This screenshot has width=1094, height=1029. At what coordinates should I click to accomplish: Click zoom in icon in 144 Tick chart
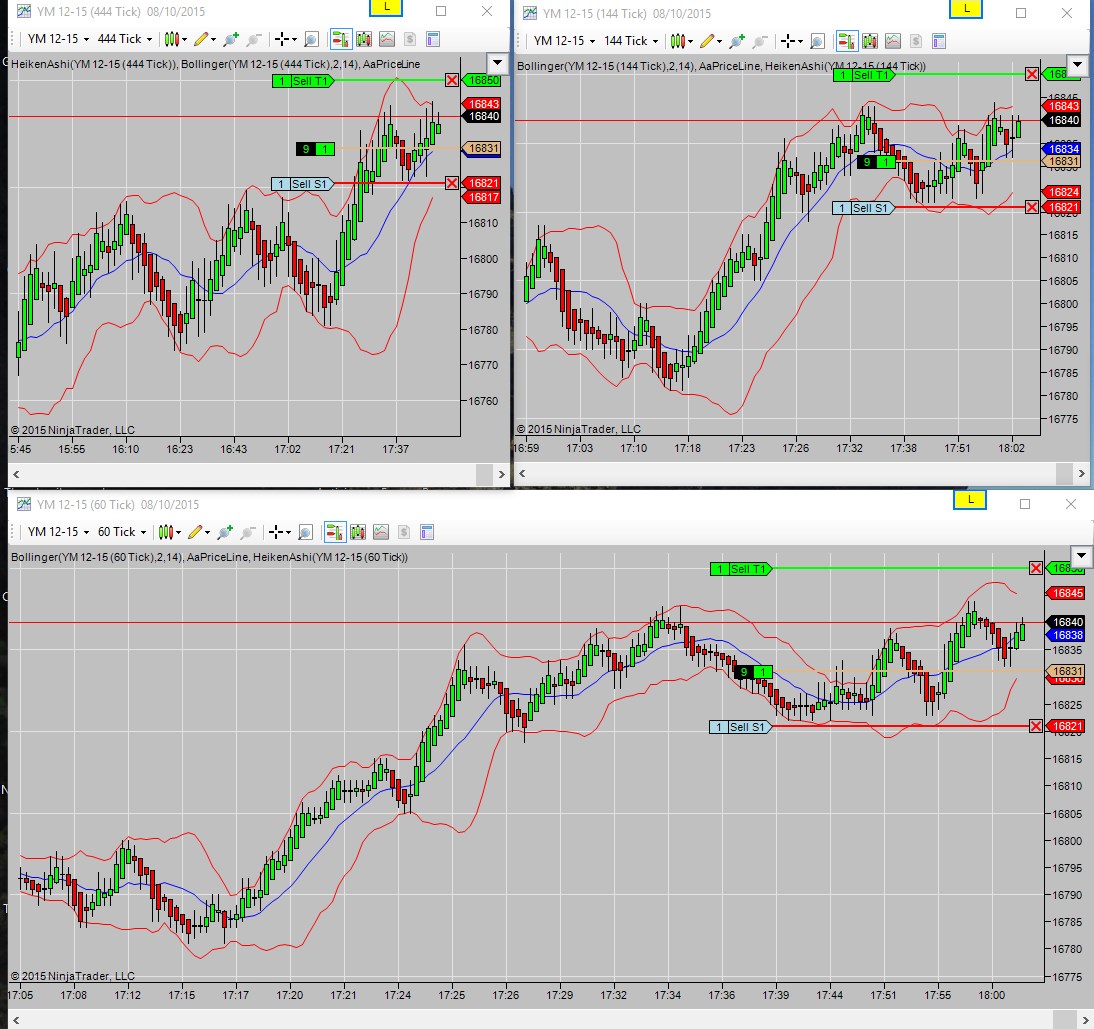737,41
